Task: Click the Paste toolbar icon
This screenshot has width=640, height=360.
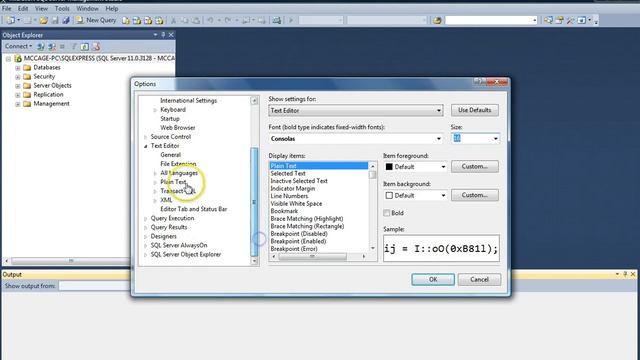Action: pos(196,20)
